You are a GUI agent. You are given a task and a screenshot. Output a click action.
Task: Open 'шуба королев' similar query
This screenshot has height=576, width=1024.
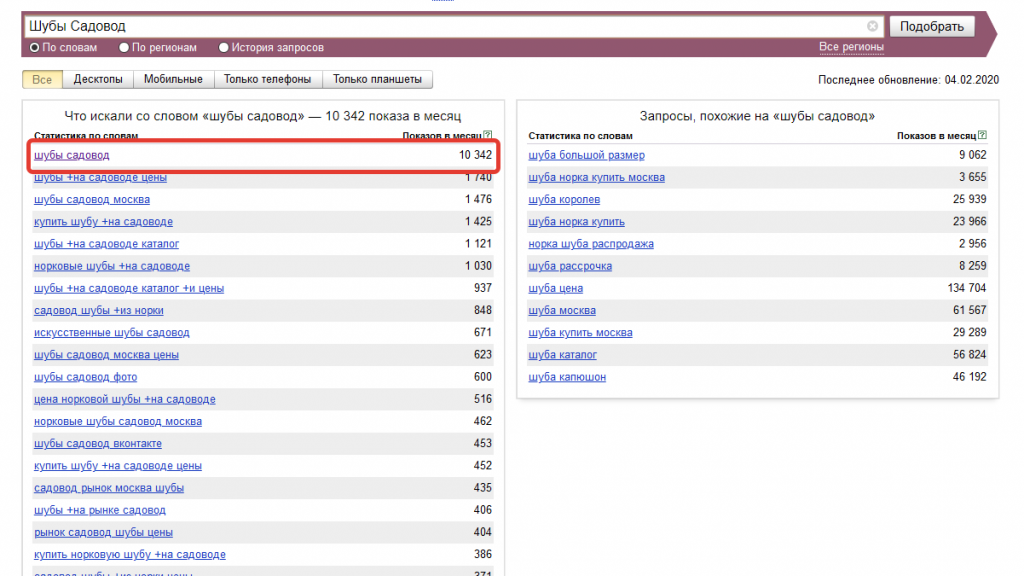564,199
